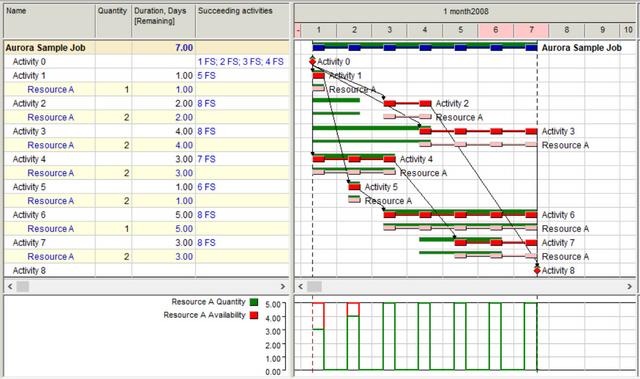Click the Gantt chart horizontal scrollbar thumb
Image resolution: width=640 pixels, height=379 pixels.
point(314,286)
